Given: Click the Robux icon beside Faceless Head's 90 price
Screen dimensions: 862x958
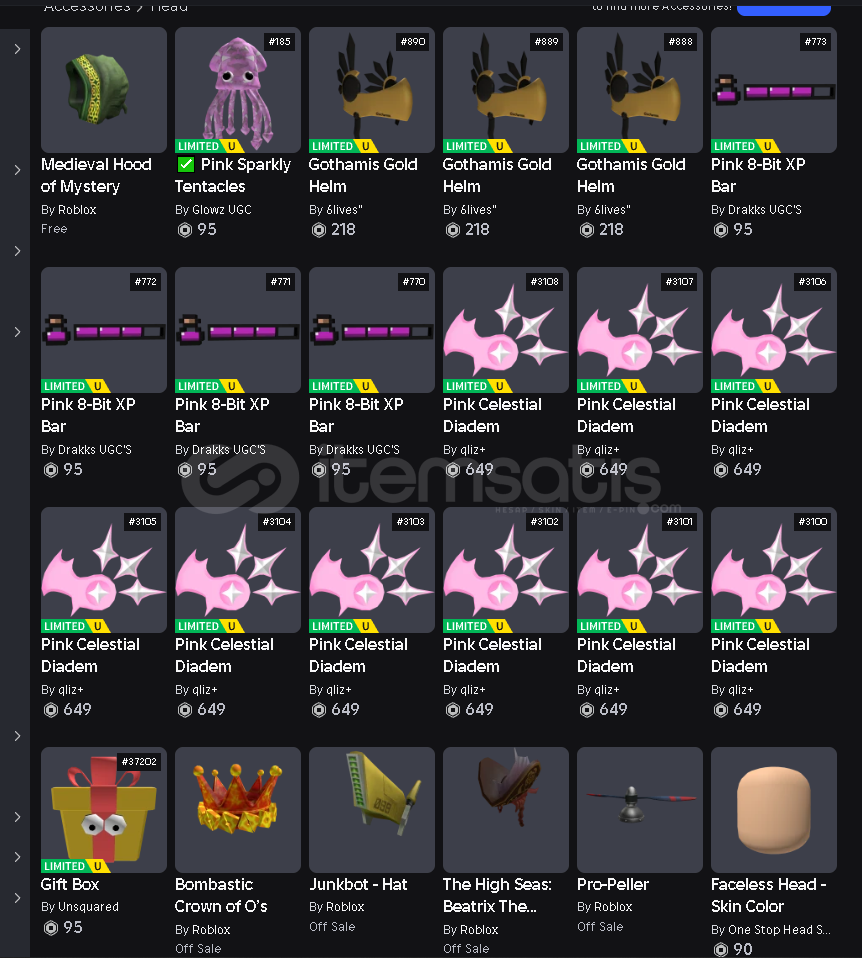Looking at the screenshot, I should (x=721, y=949).
